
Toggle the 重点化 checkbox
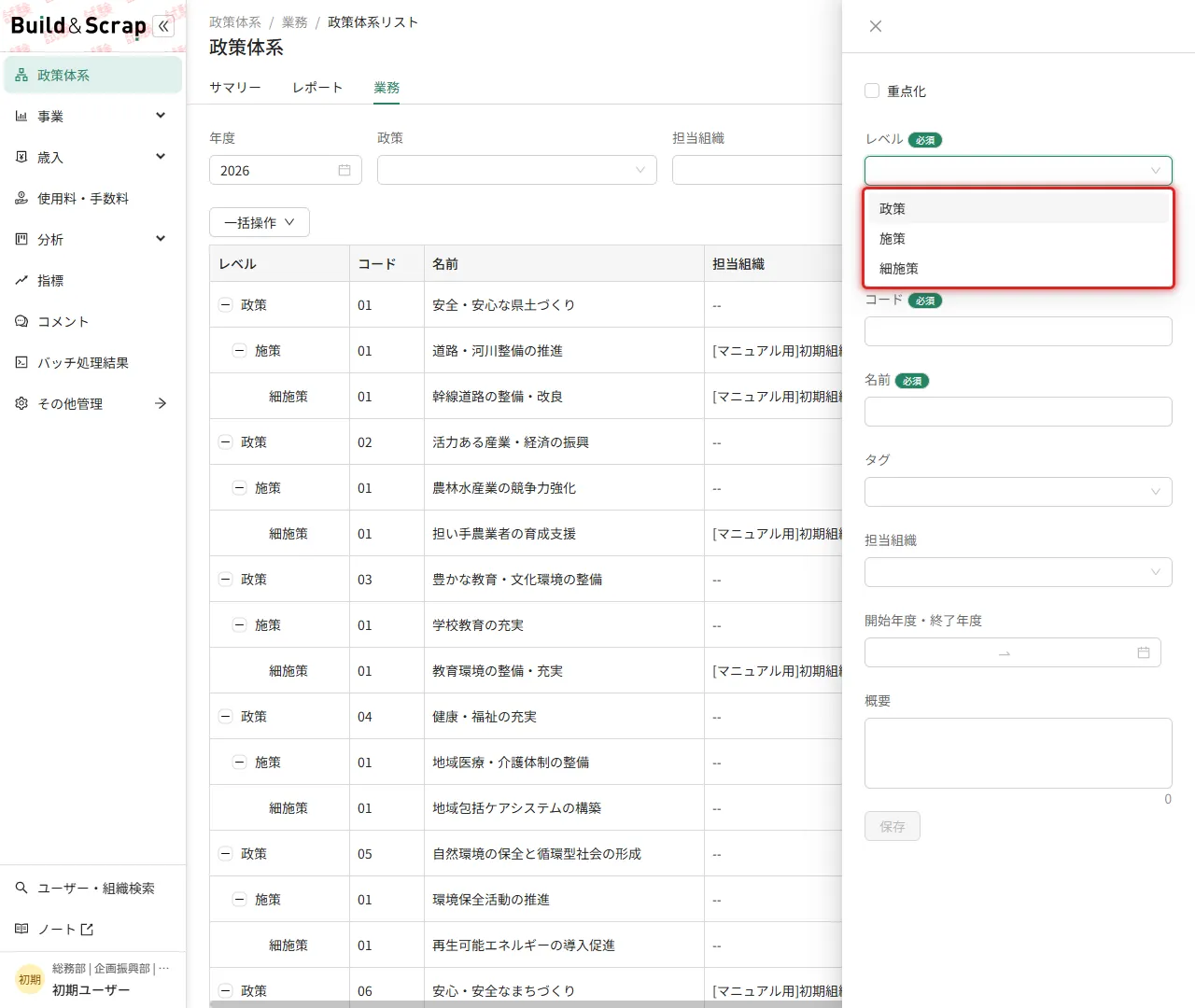point(872,91)
